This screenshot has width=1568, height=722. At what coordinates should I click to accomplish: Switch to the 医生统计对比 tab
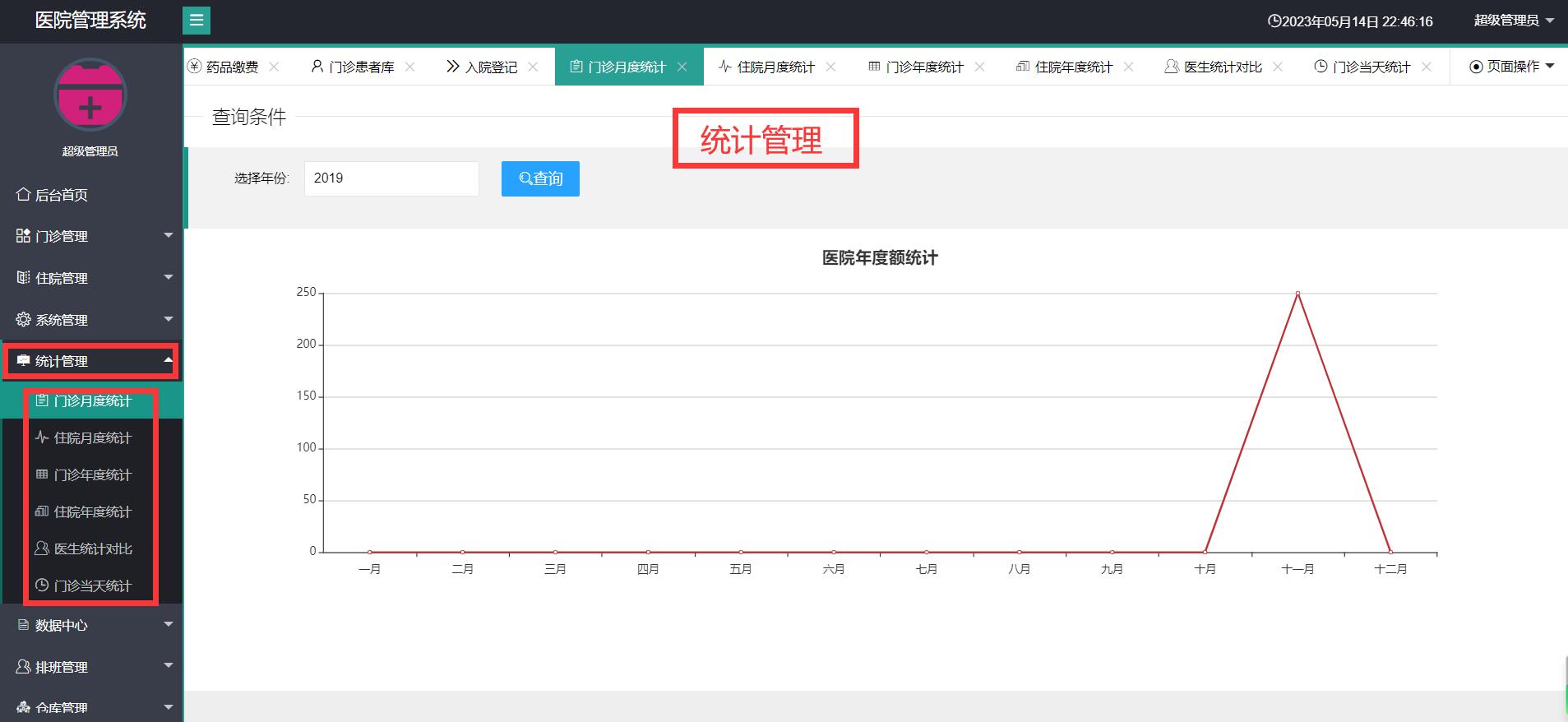tap(1223, 67)
